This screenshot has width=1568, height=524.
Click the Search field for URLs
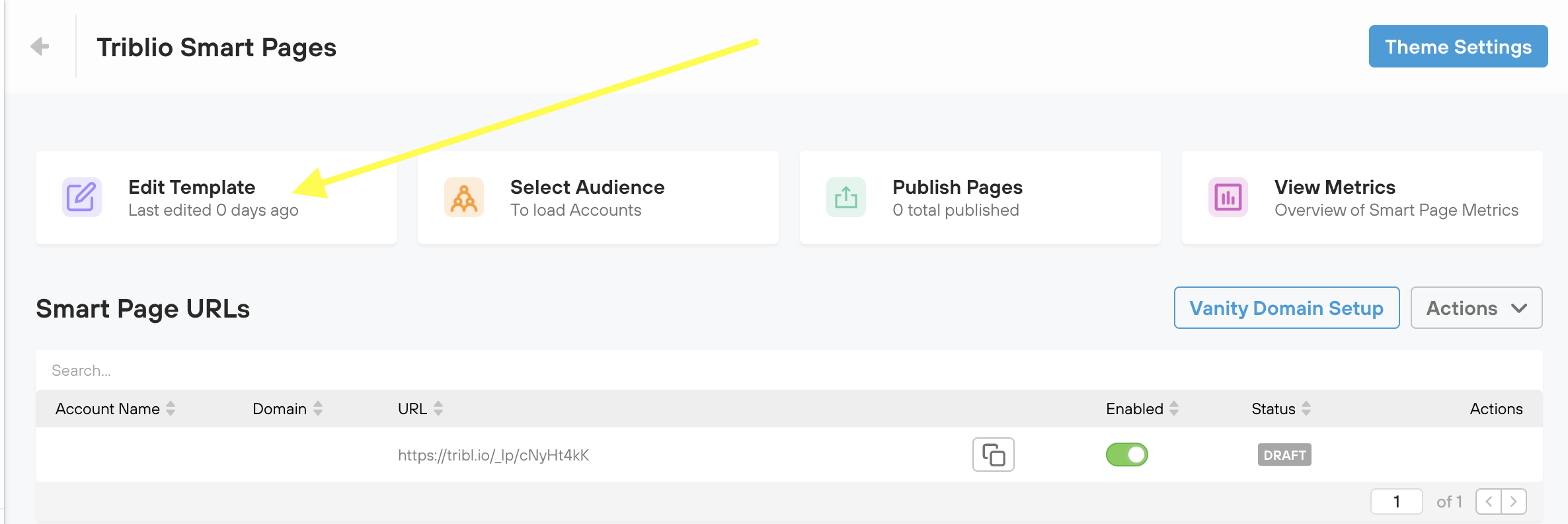tap(789, 371)
